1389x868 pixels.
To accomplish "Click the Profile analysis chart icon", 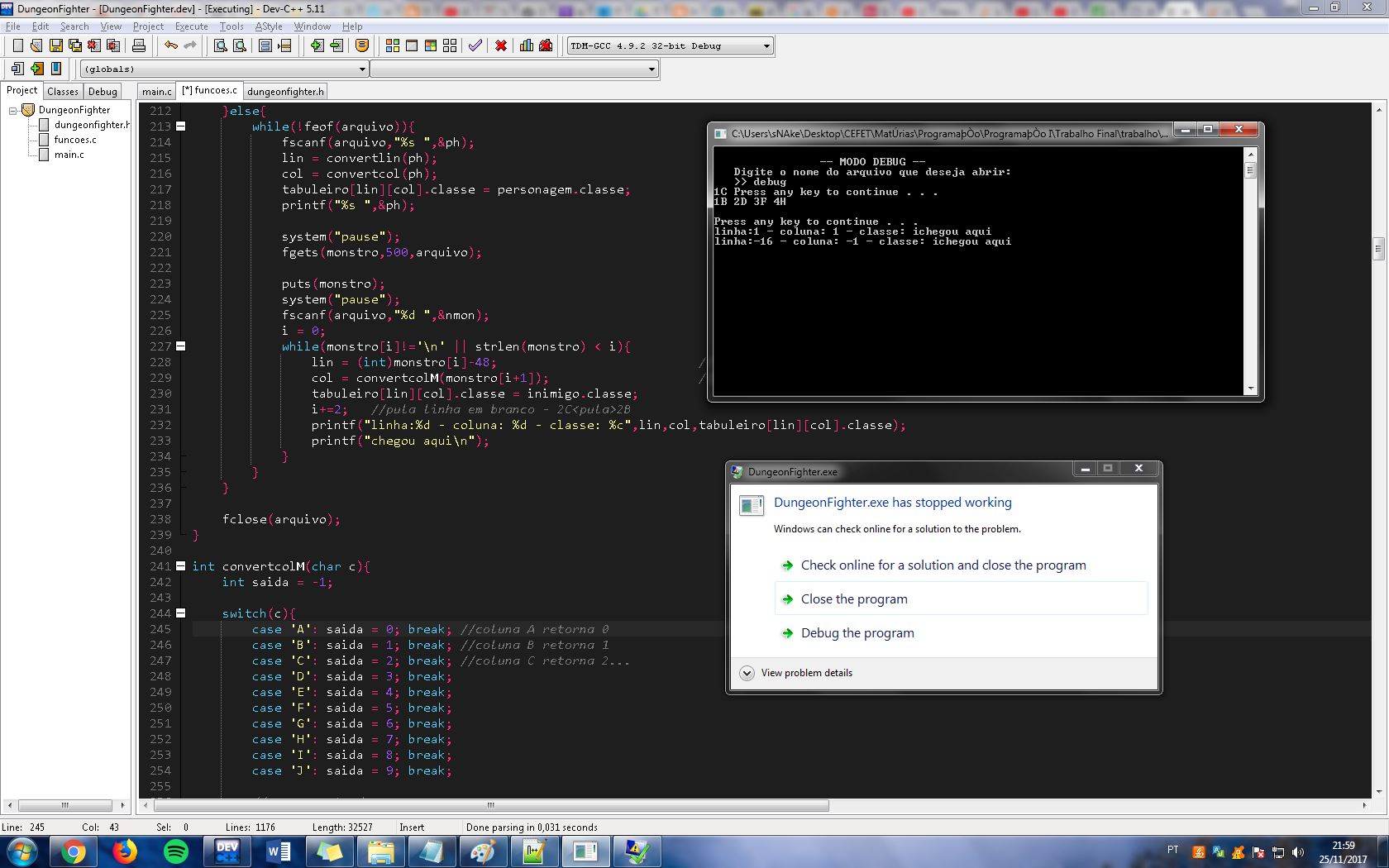I will tap(527, 45).
